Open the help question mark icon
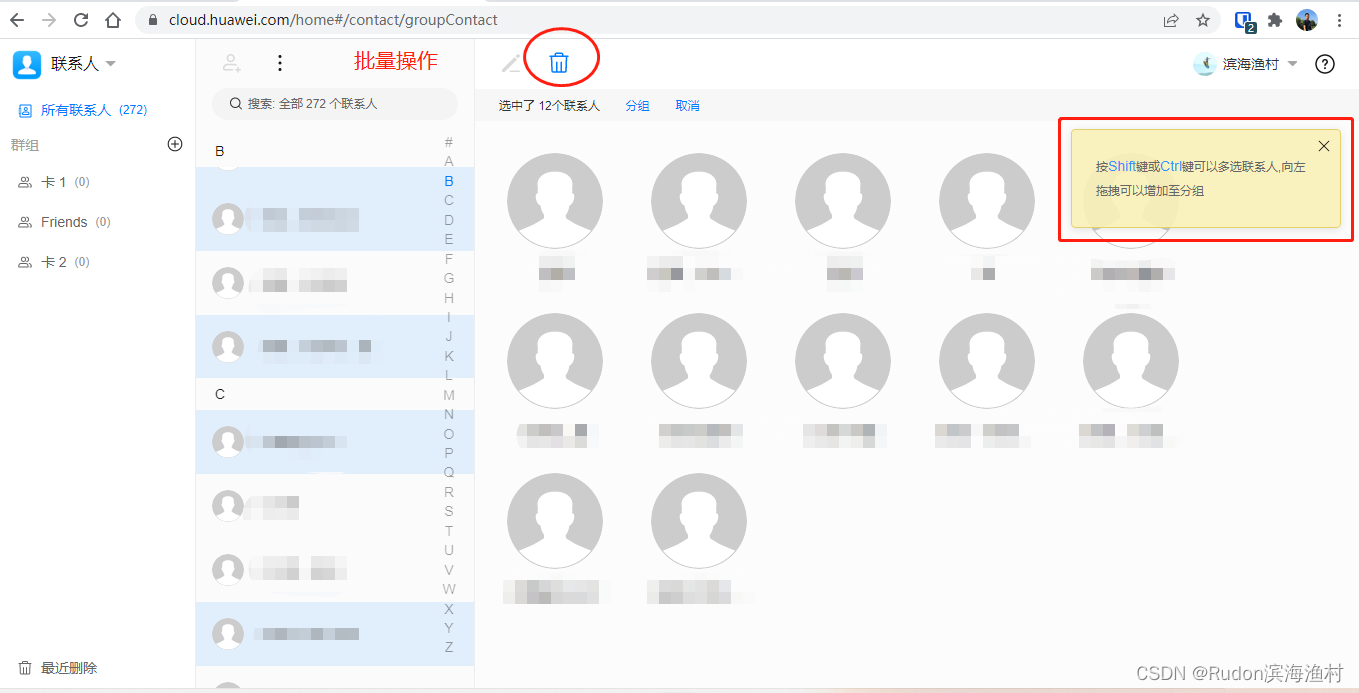 click(x=1325, y=64)
